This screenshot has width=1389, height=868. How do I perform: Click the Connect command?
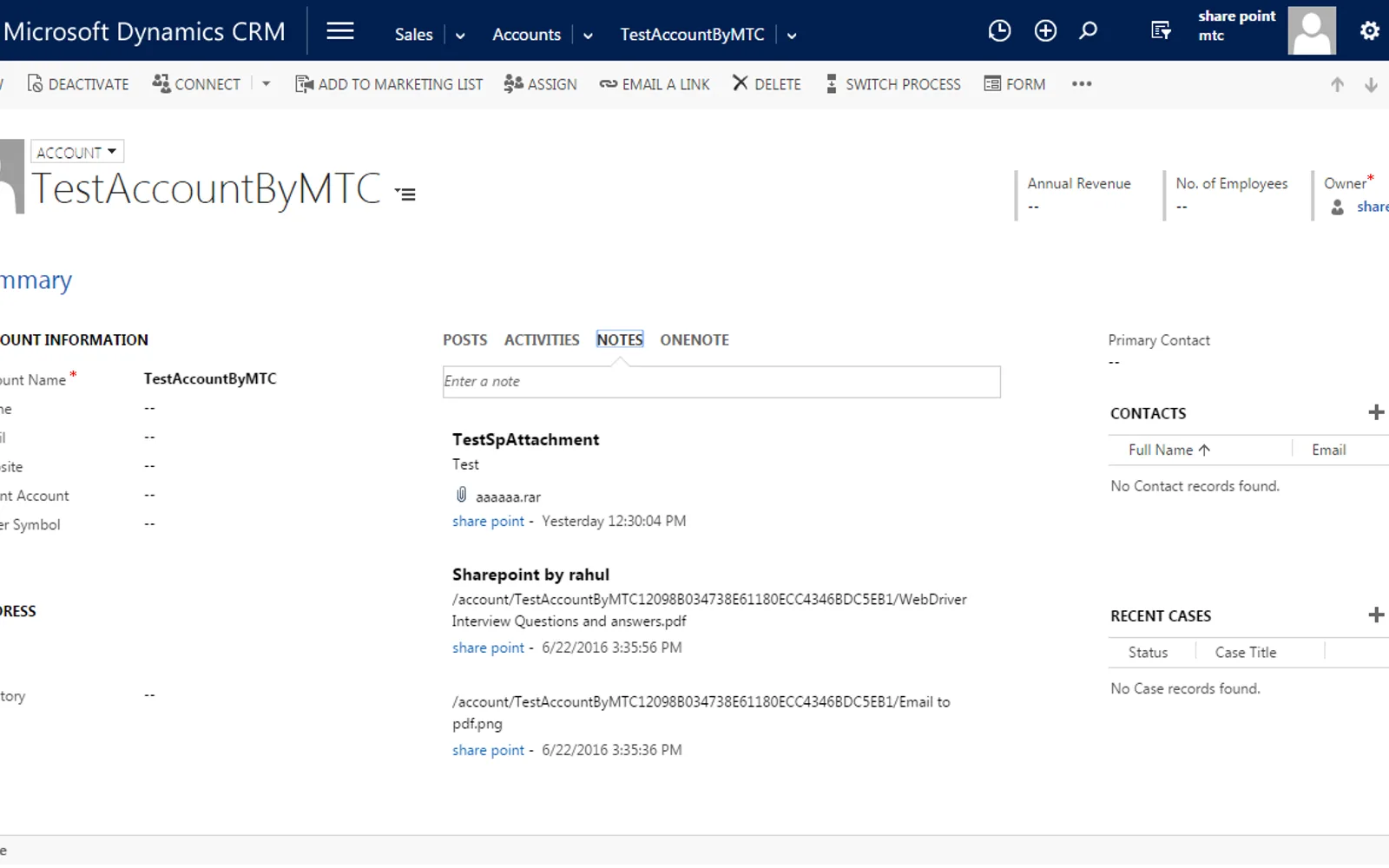pos(196,84)
